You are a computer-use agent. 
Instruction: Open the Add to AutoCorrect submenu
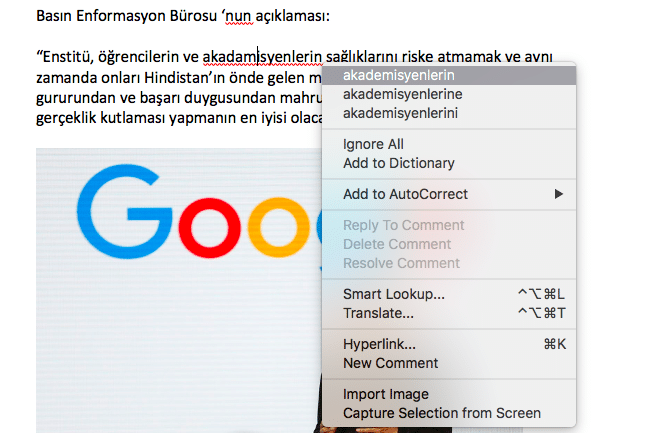pyautogui.click(x=449, y=194)
